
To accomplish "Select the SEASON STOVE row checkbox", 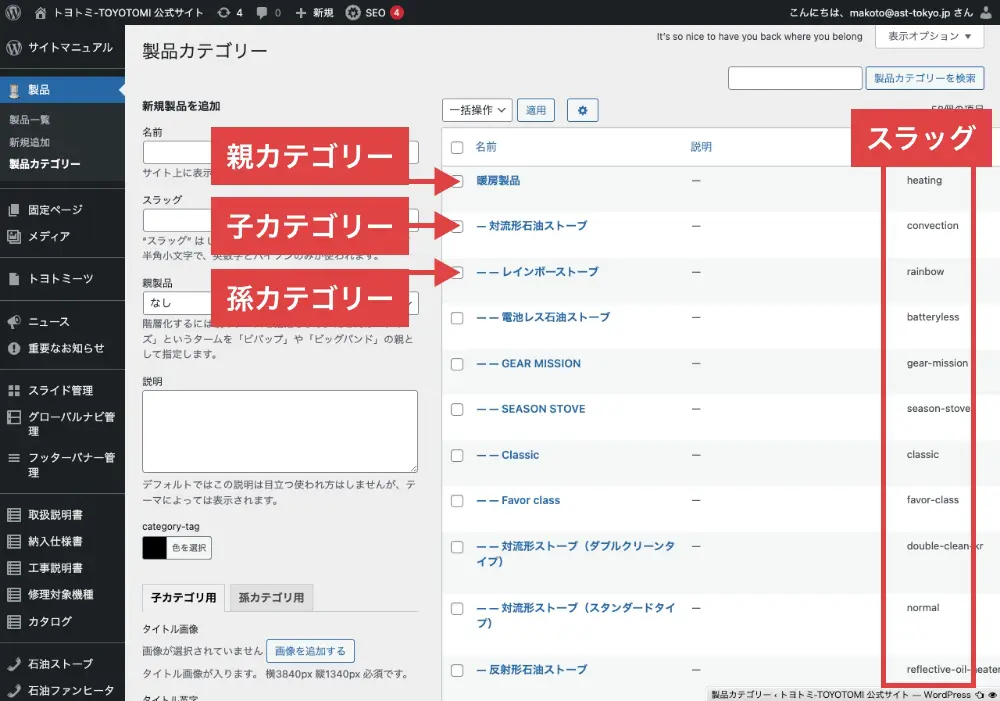I will pos(457,410).
